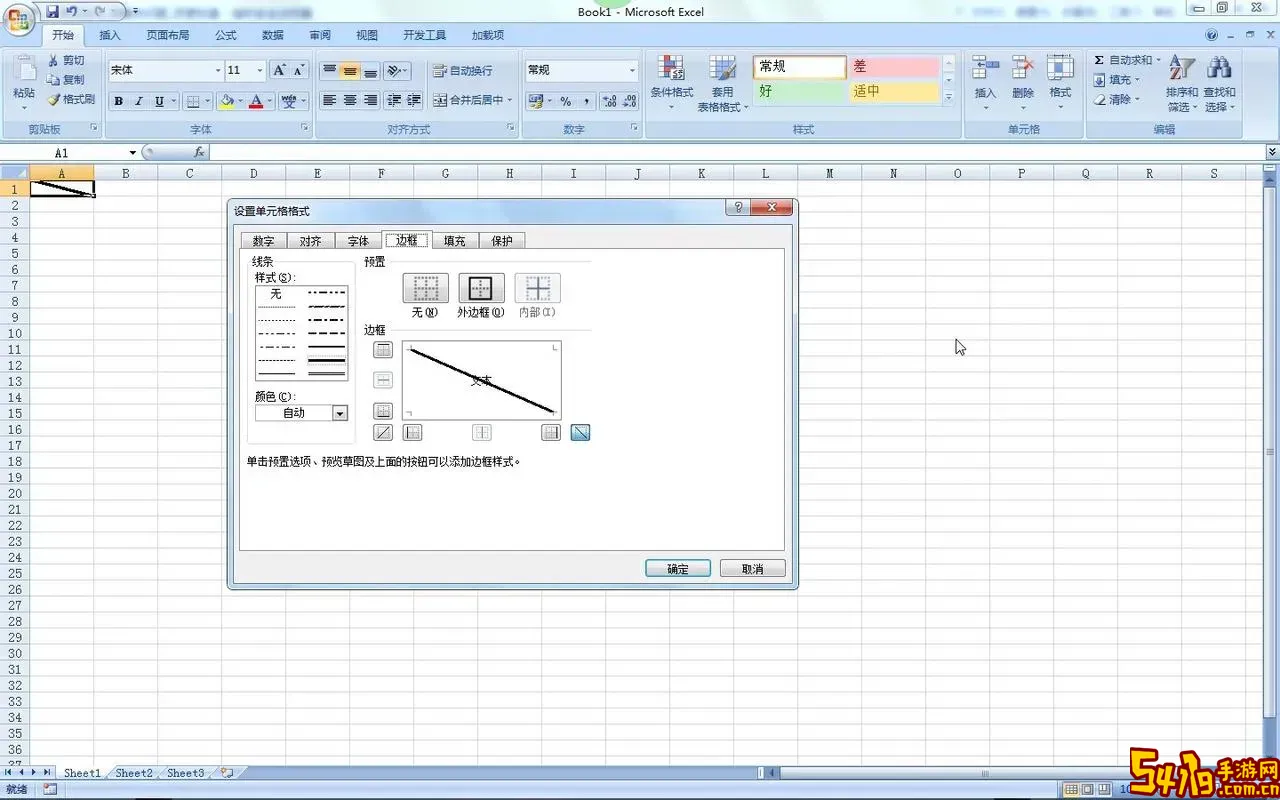The image size is (1280, 800).
Task: Toggle the left border button
Action: [x=412, y=432]
